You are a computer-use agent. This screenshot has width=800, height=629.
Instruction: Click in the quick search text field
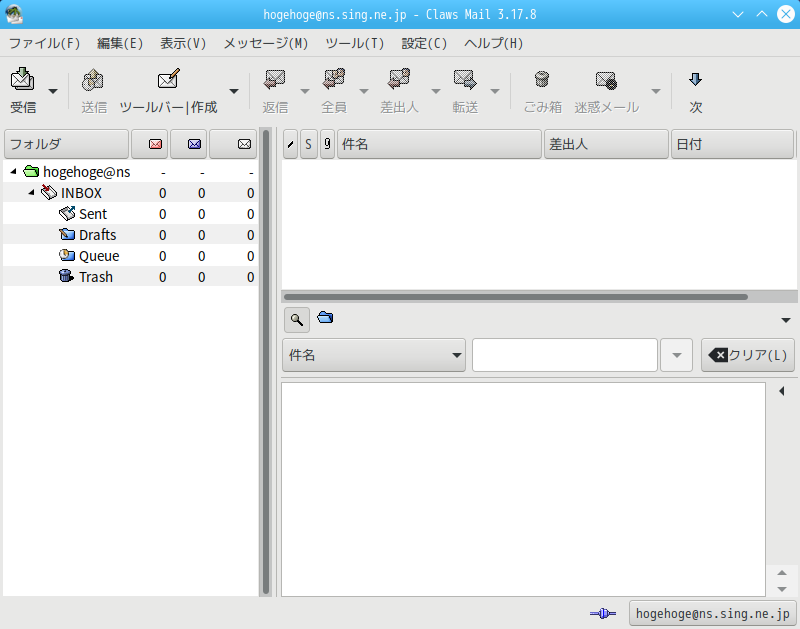coord(564,355)
